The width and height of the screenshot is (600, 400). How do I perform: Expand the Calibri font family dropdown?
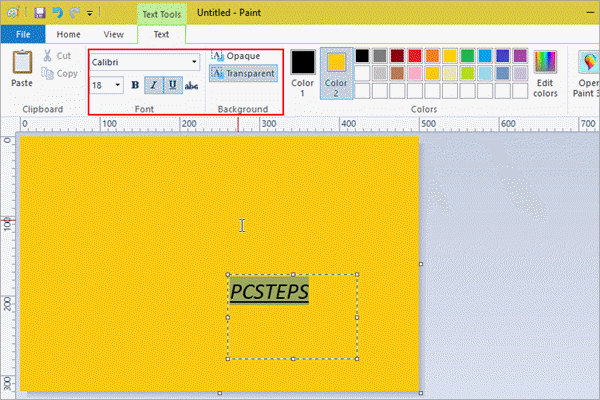194,62
